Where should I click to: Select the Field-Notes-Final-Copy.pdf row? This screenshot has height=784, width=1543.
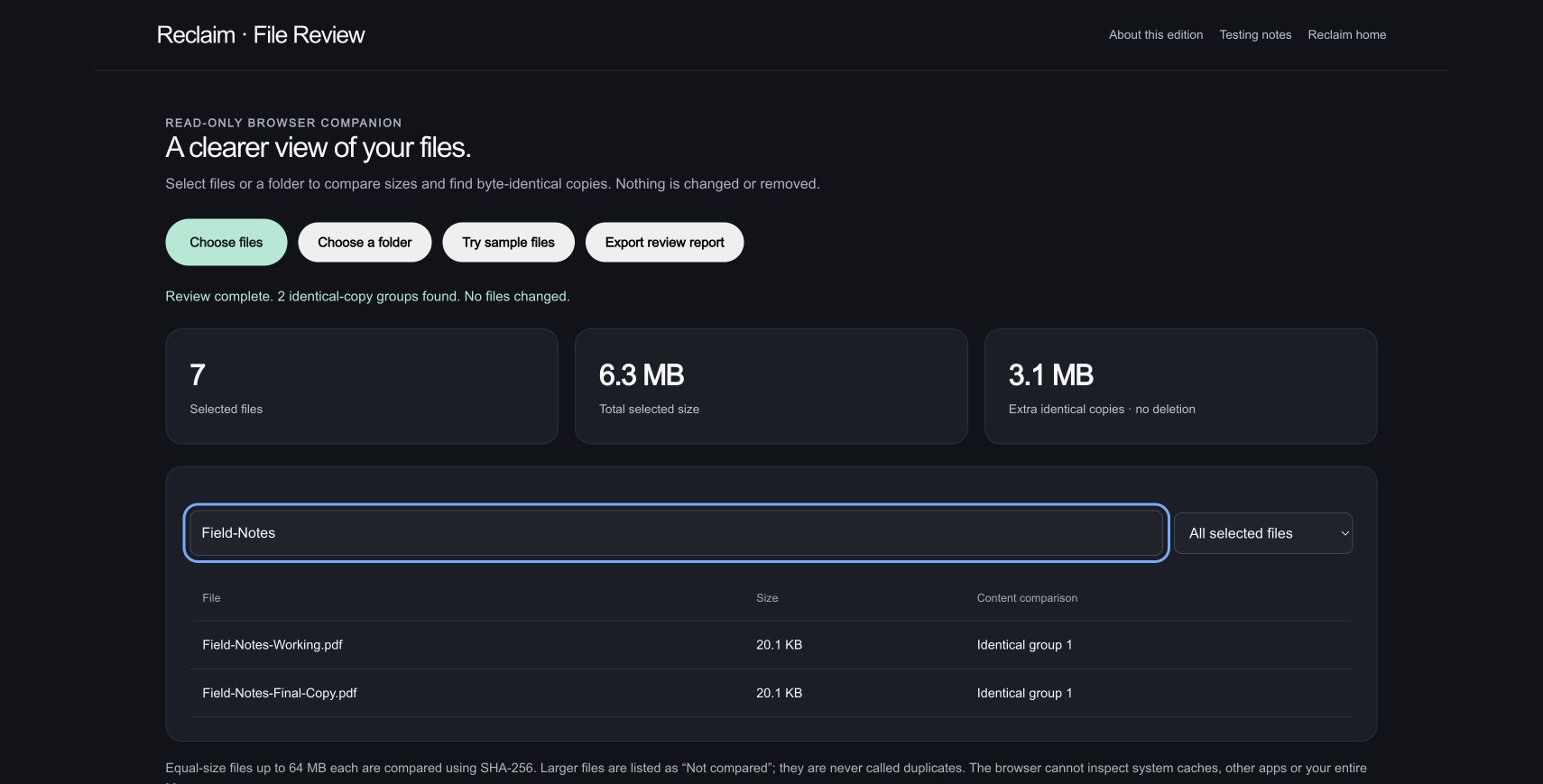[771, 693]
